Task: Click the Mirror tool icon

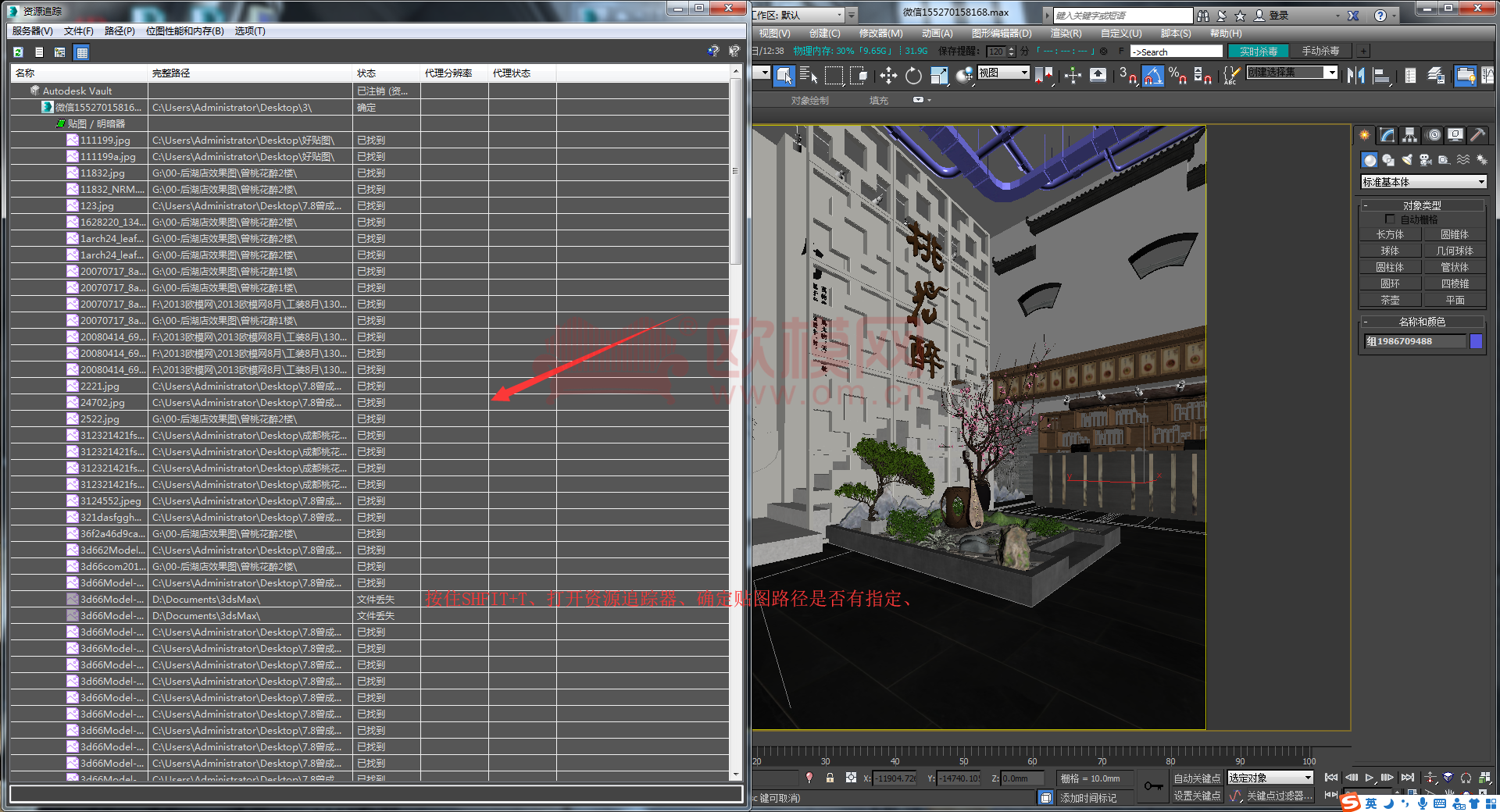Action: click(x=1356, y=76)
